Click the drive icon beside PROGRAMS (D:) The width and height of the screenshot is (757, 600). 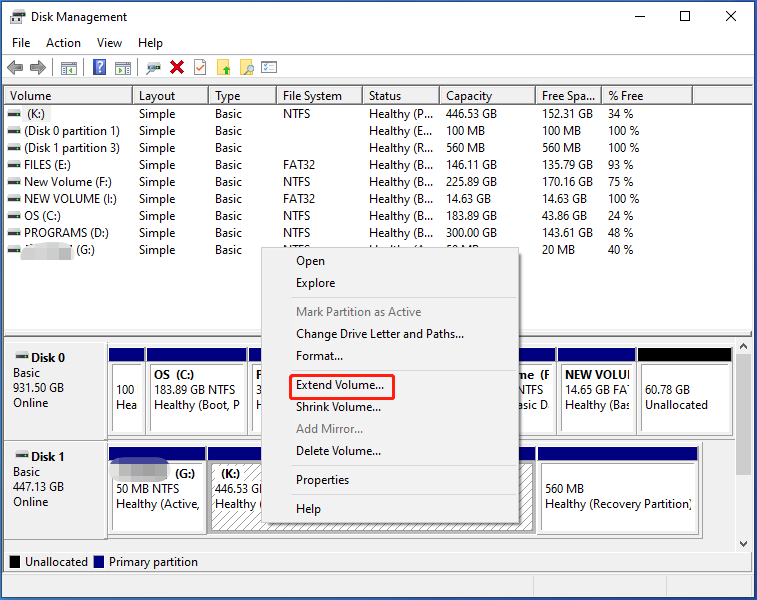(x=14, y=233)
